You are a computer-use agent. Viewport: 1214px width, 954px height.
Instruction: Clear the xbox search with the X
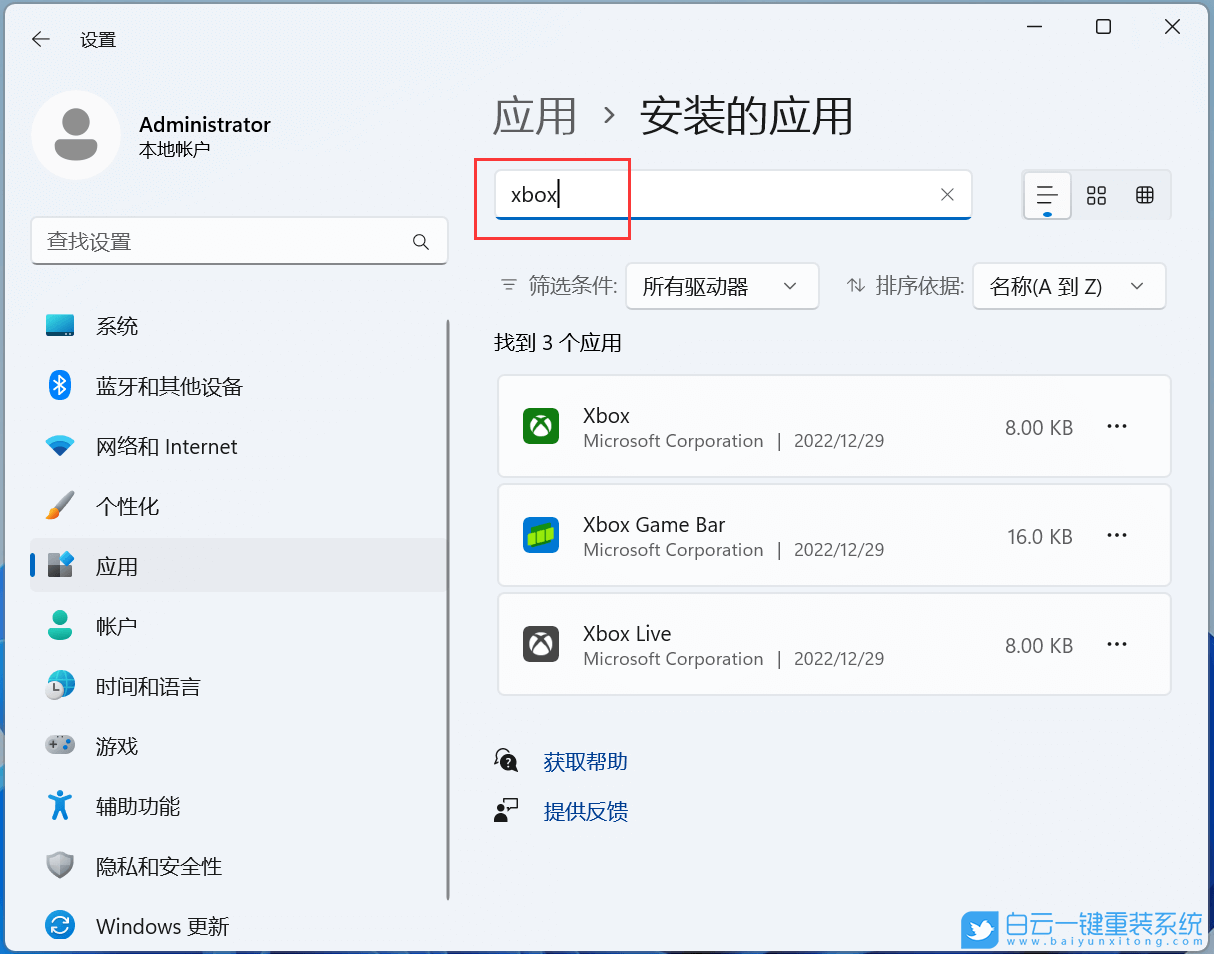946,195
